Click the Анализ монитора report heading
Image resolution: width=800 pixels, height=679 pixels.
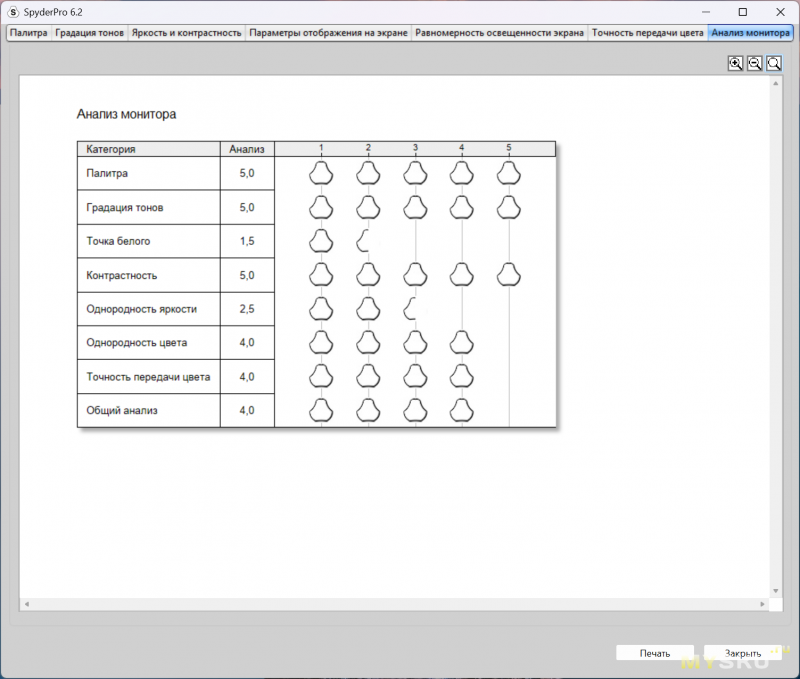[x=127, y=114]
